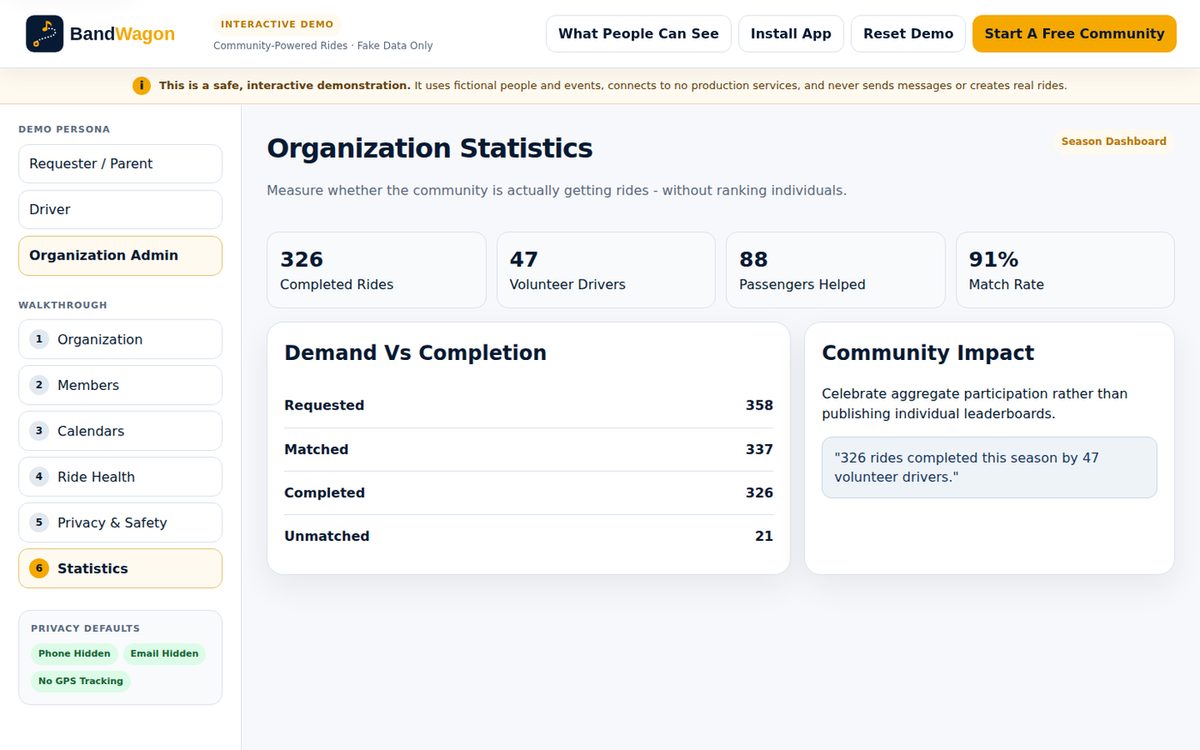1200x750 pixels.
Task: Click the 47 Volunteer Drivers card
Action: pyautogui.click(x=606, y=270)
